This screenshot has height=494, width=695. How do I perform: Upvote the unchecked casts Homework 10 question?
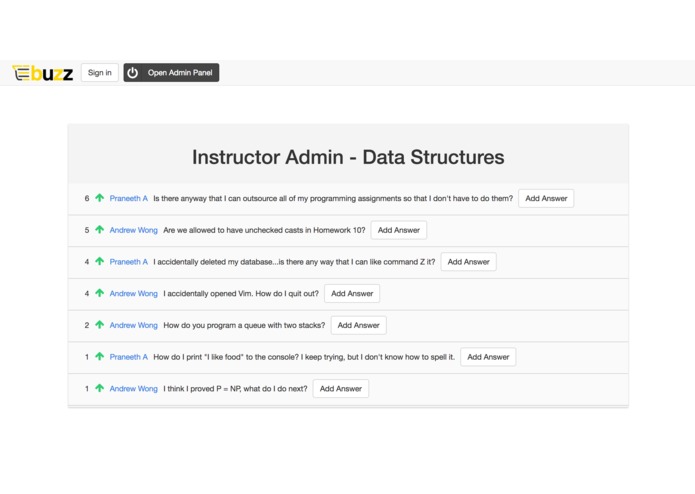pos(100,229)
